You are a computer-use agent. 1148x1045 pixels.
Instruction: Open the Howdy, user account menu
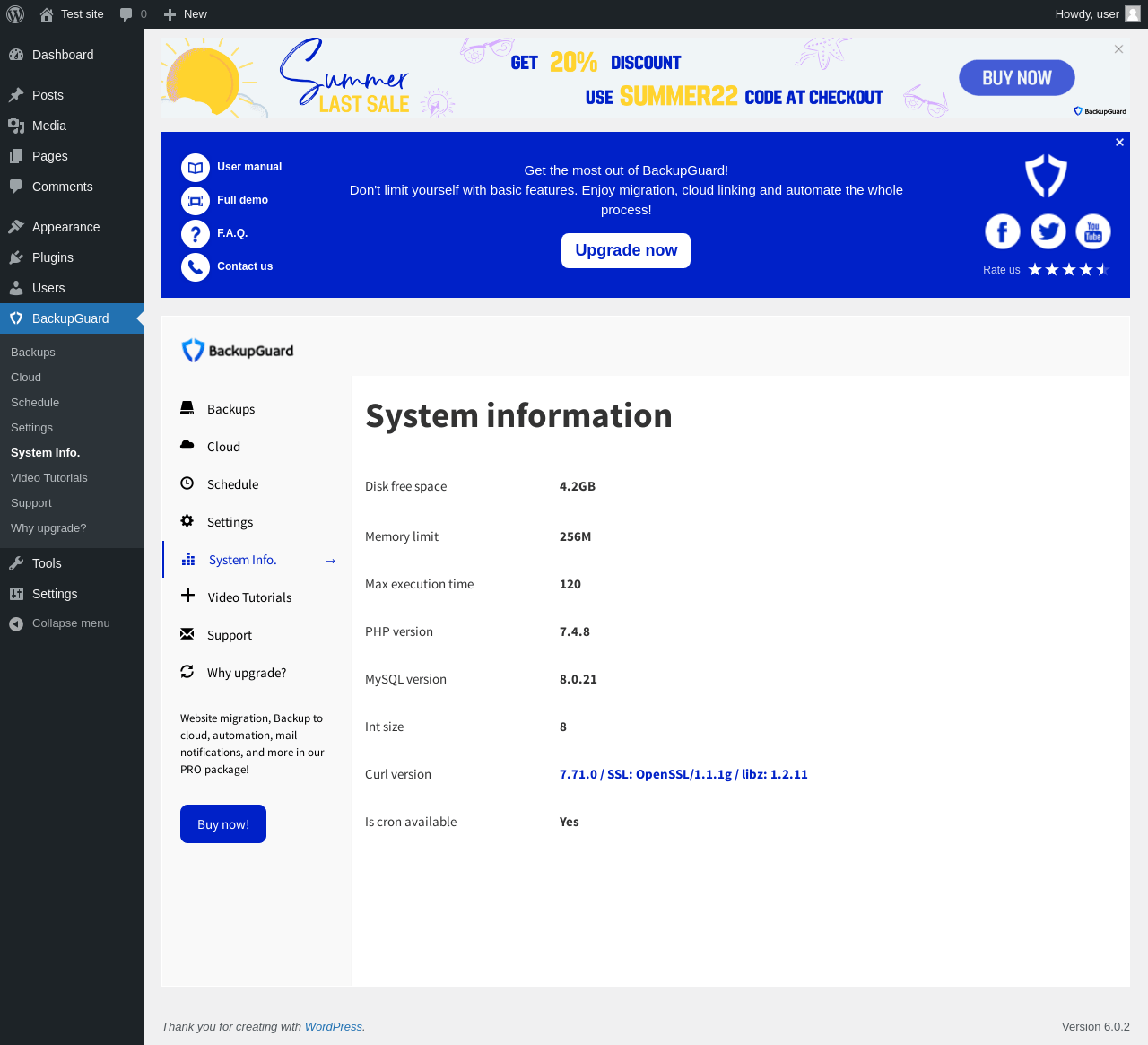click(1096, 14)
